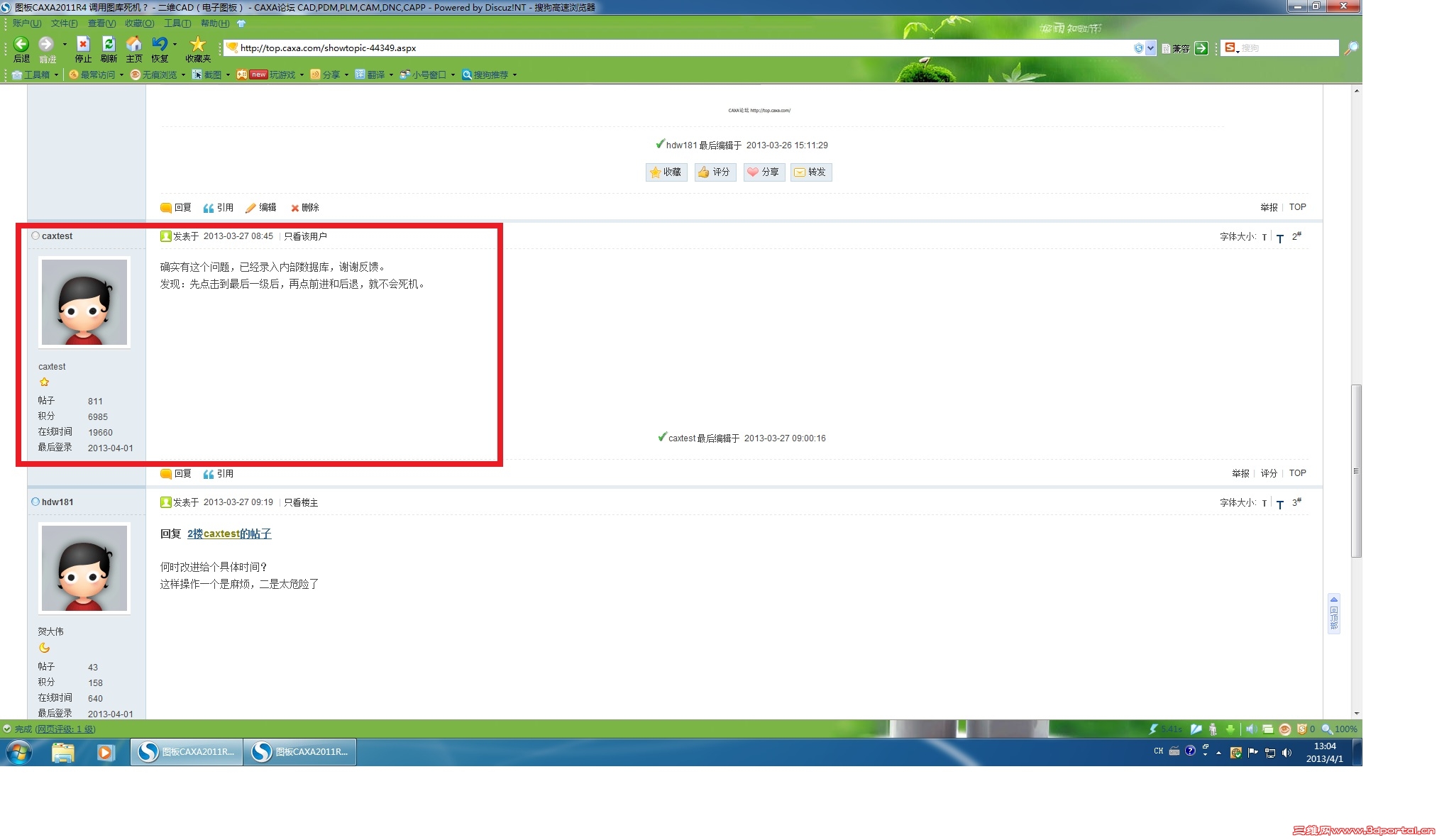This screenshot has height=840, width=1449.
Task: Click the 删除 delete cross icon
Action: (x=294, y=208)
